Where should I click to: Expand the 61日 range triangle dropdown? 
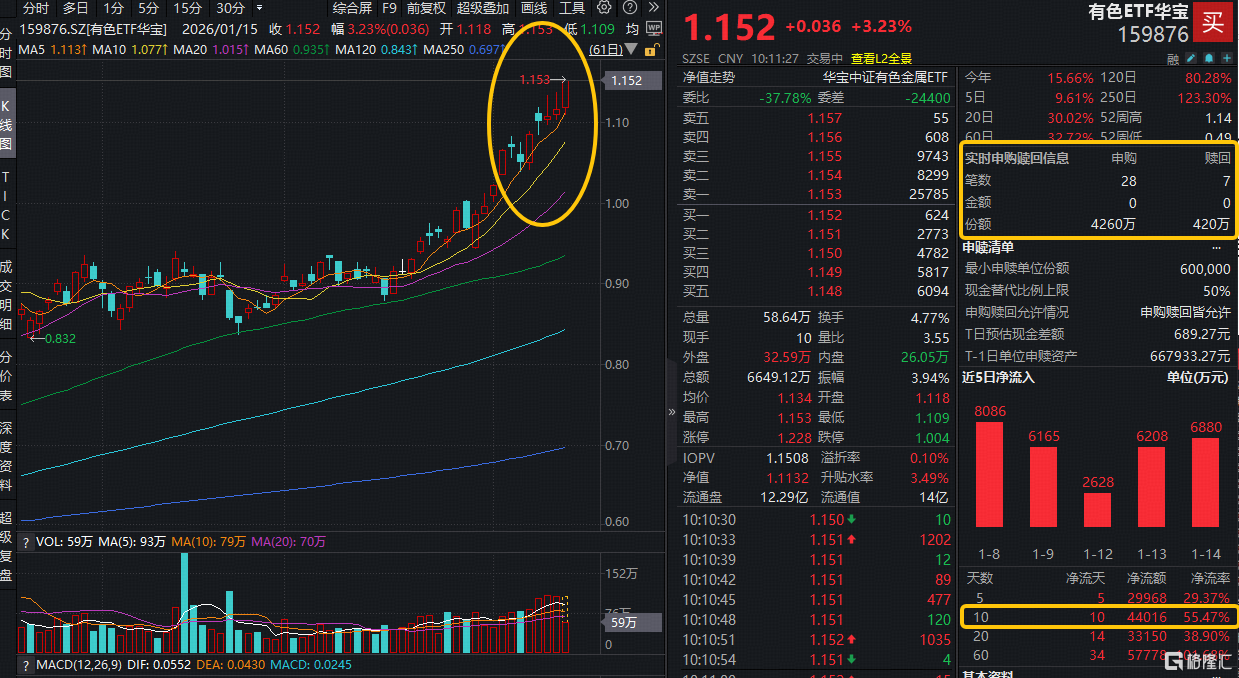click(631, 49)
